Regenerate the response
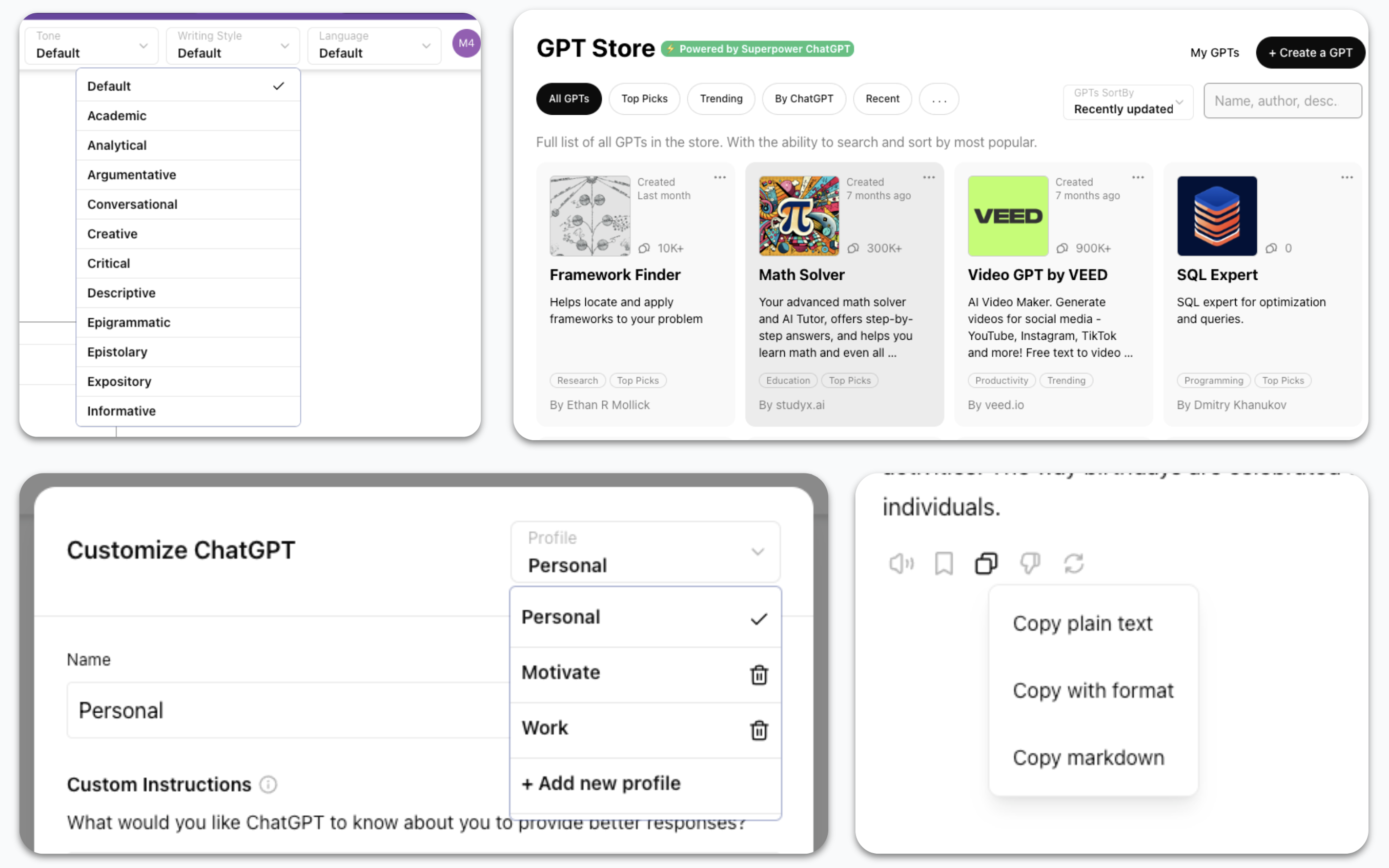Viewport: 1389px width, 868px height. tap(1074, 563)
